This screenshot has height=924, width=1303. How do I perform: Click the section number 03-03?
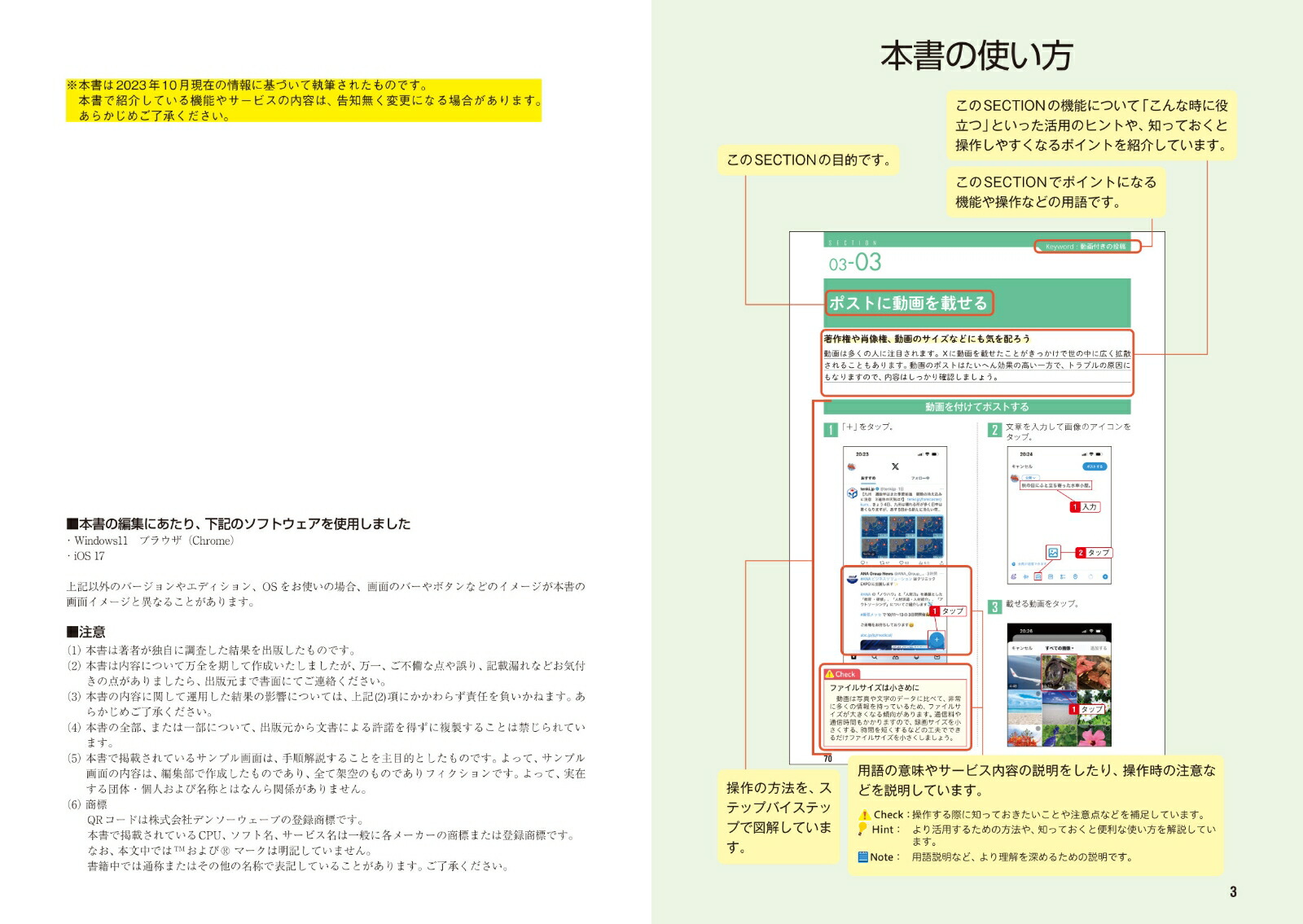pos(855,262)
